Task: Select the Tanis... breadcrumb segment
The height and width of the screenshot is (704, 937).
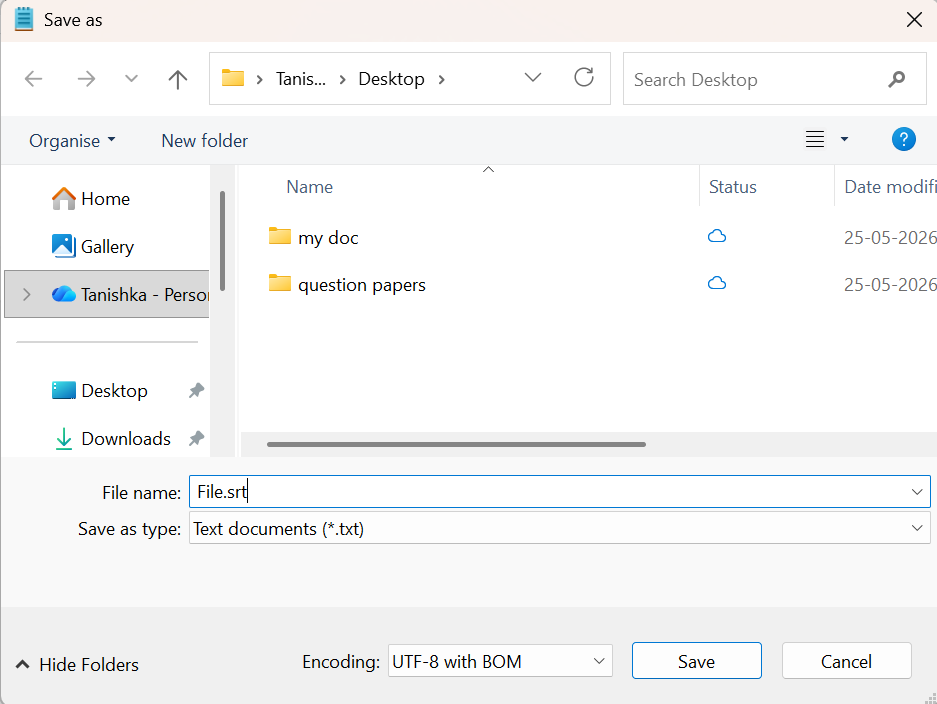Action: (301, 79)
